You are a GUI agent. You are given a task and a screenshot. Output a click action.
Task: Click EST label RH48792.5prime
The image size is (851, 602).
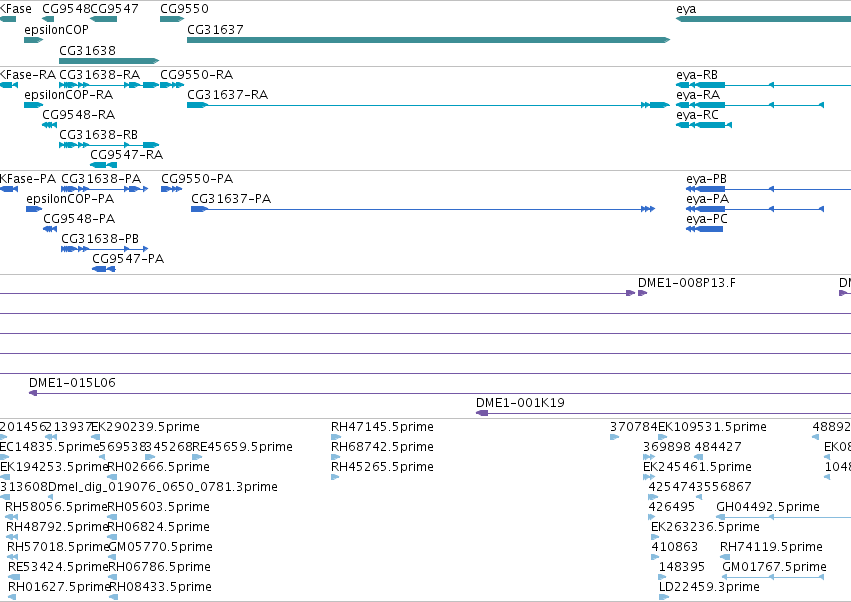pyautogui.click(x=57, y=527)
